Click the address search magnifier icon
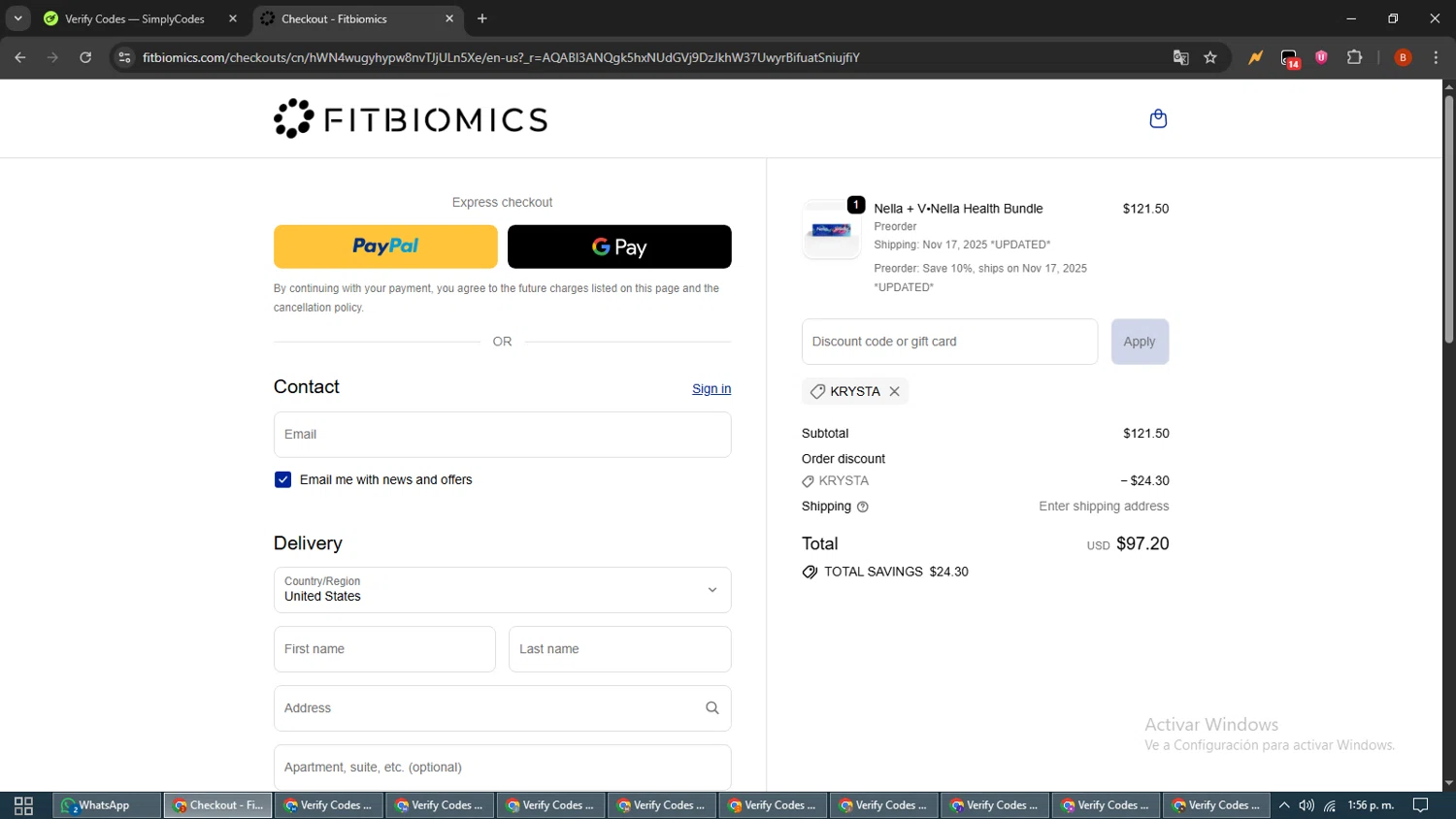The height and width of the screenshot is (819, 1456). pyautogui.click(x=712, y=708)
